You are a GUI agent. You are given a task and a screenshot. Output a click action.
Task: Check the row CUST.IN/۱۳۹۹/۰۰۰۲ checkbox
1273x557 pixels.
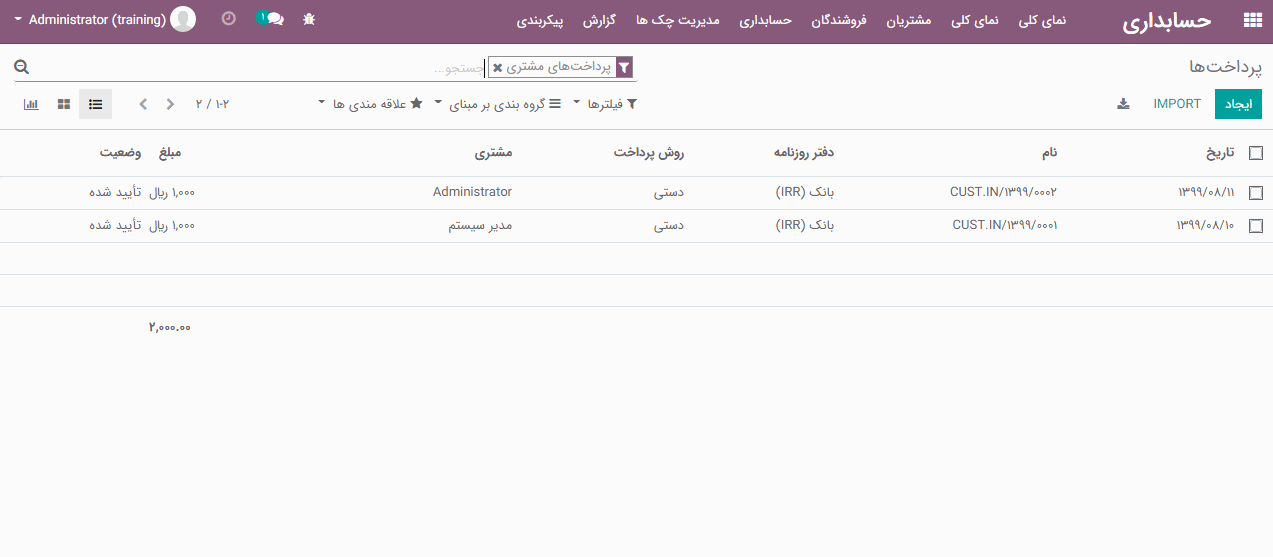(1256, 193)
